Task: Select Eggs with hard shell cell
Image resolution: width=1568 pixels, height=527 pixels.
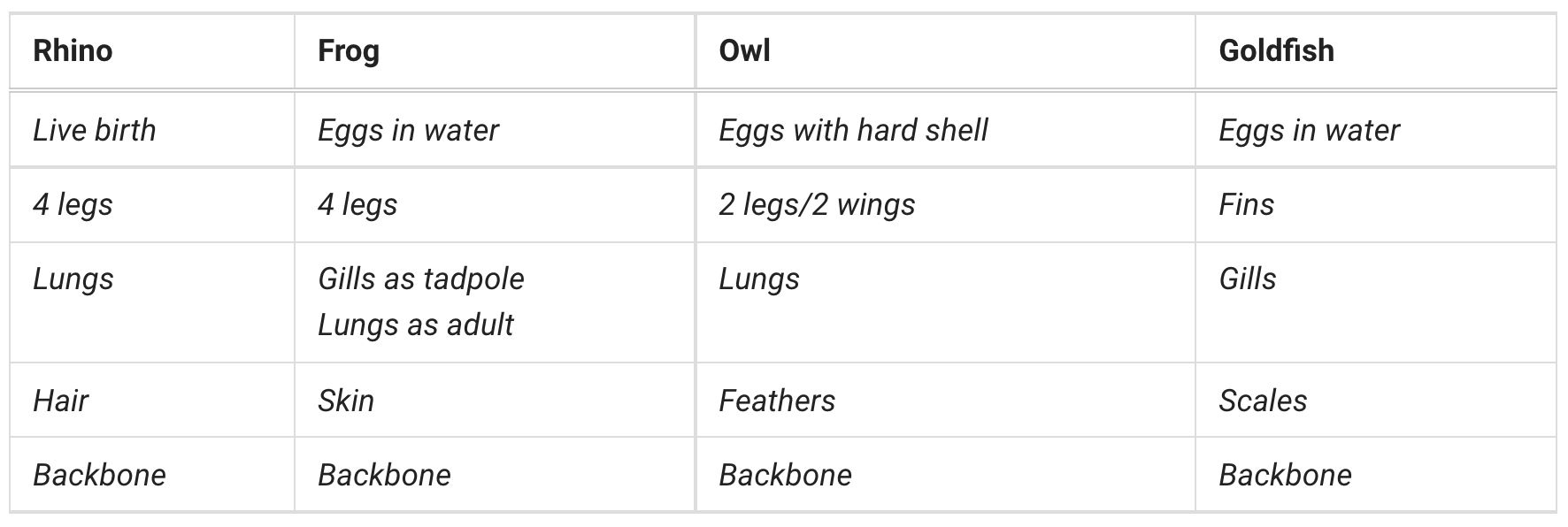Action: tap(853, 130)
